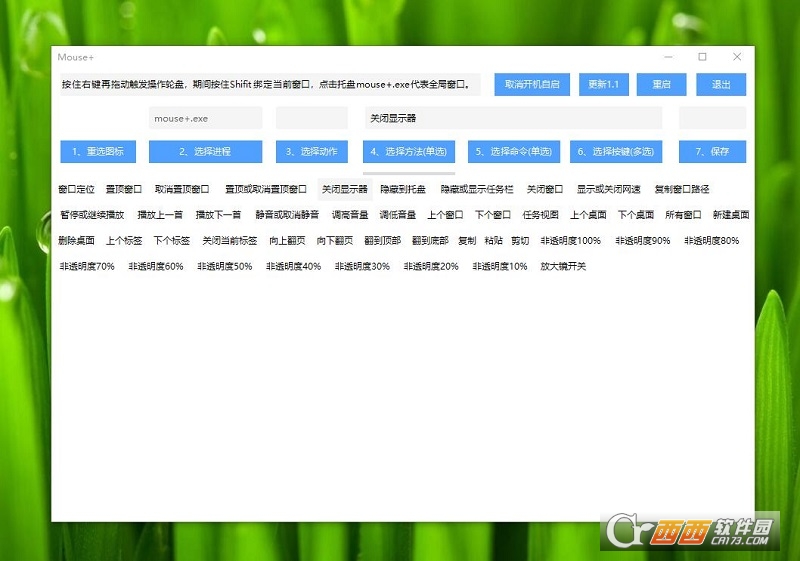Select 关闭显示器 in the method list
This screenshot has width=800, height=561.
point(345,189)
